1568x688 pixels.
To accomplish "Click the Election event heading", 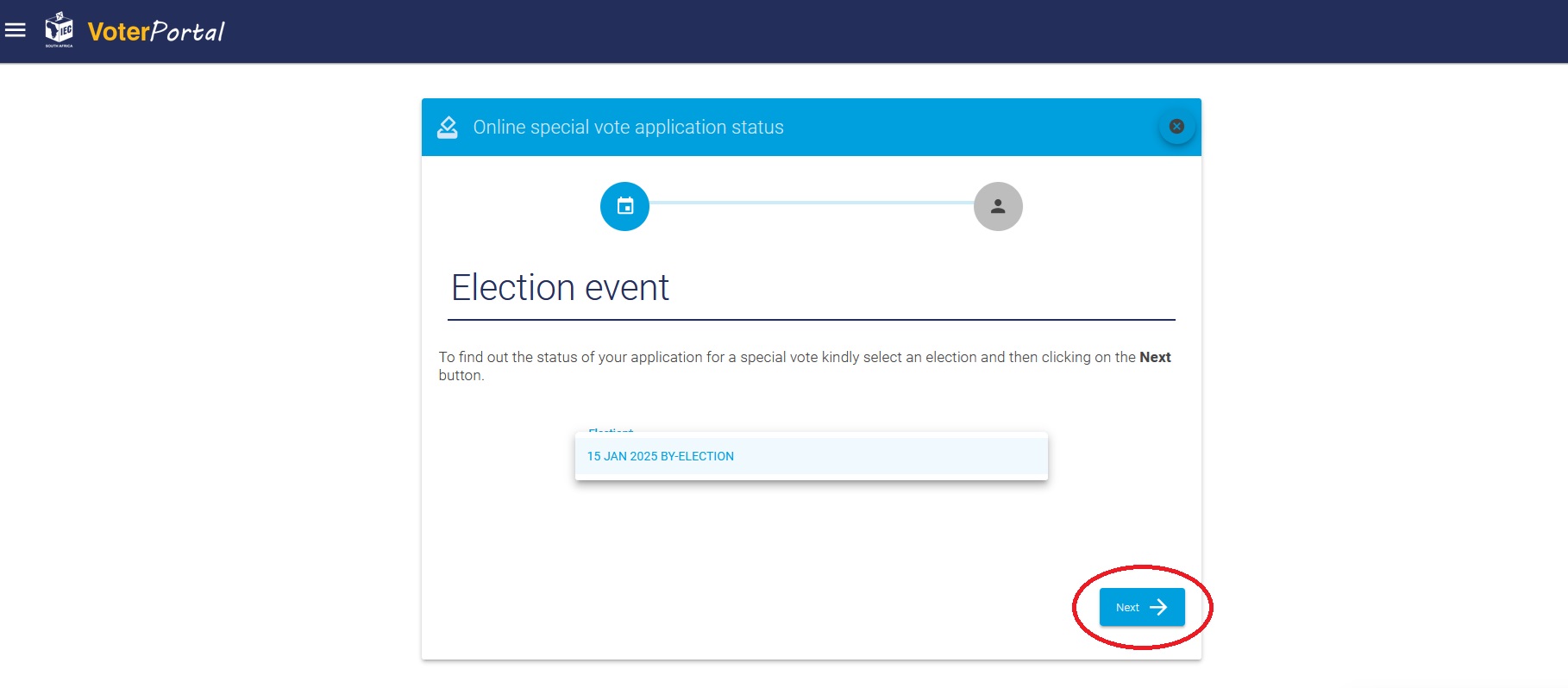I will tap(560, 288).
